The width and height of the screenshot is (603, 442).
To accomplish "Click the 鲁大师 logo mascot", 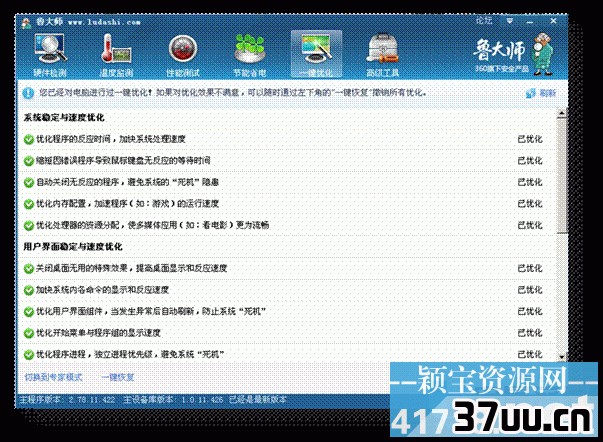I will [542, 53].
